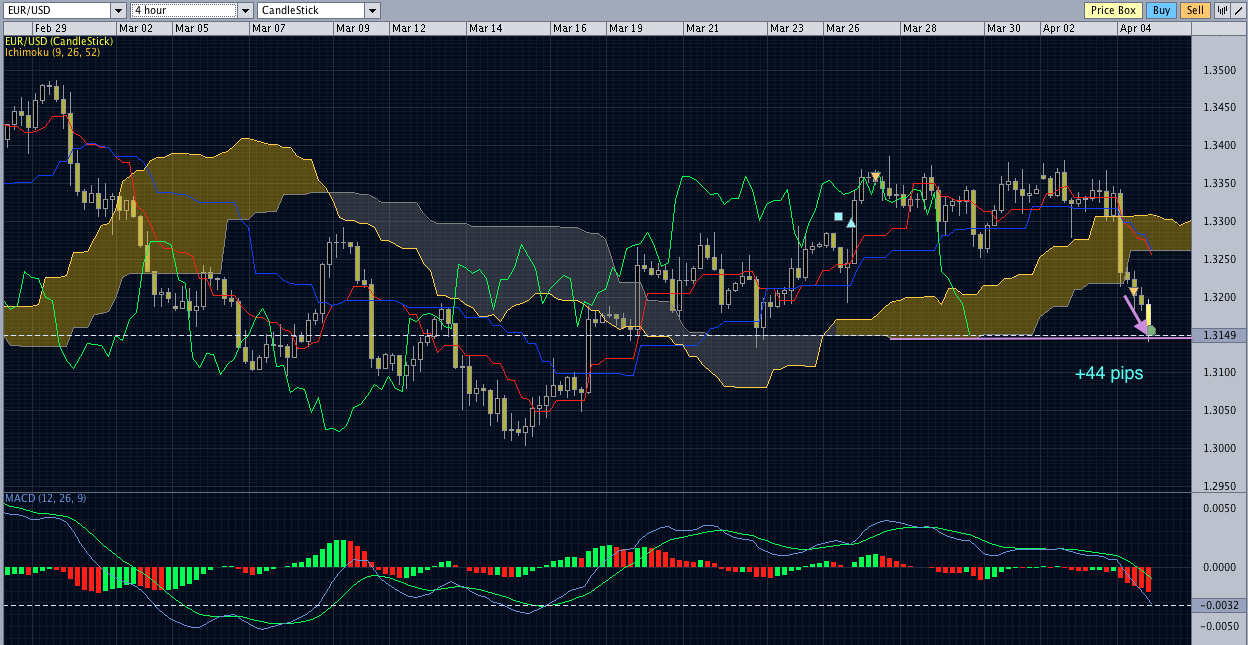Click the orange sell marker near Apr 04

coord(1134,291)
